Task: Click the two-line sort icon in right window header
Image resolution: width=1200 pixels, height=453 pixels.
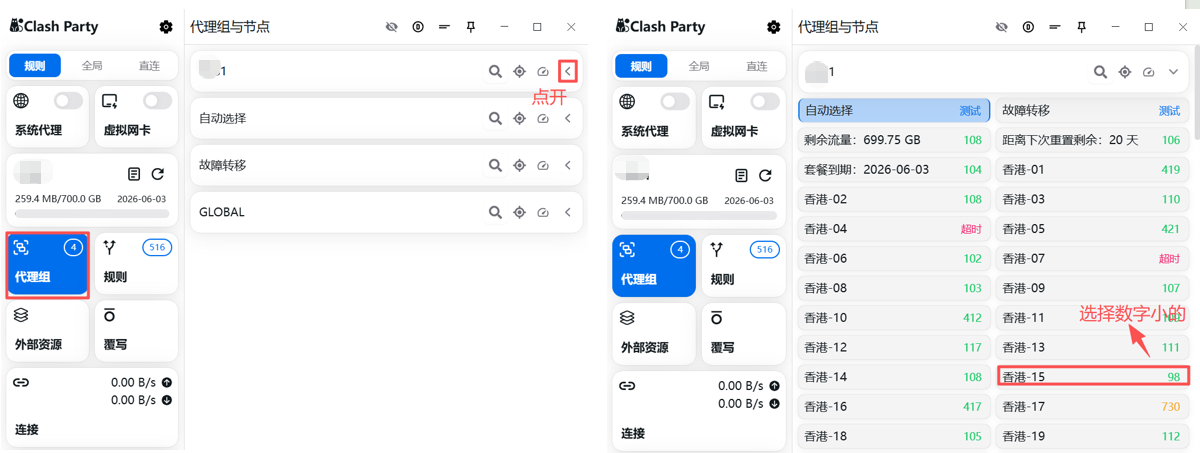Action: pos(1054,27)
